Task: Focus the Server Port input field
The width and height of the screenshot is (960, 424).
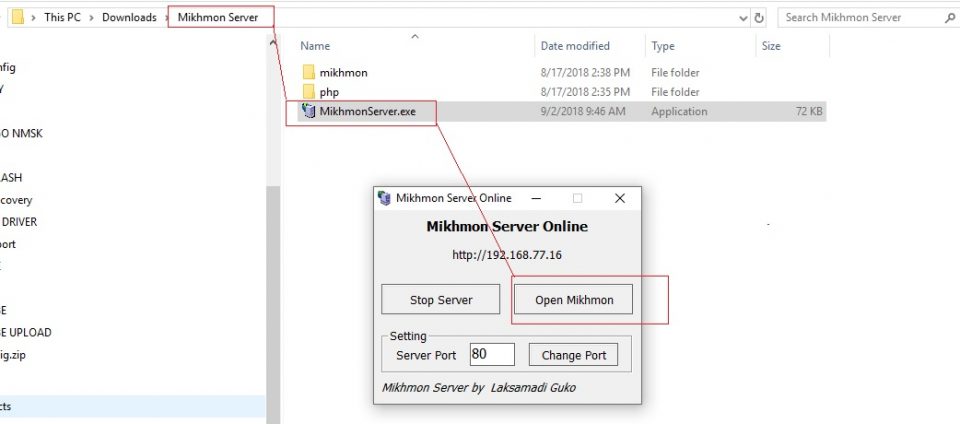Action: coord(492,354)
